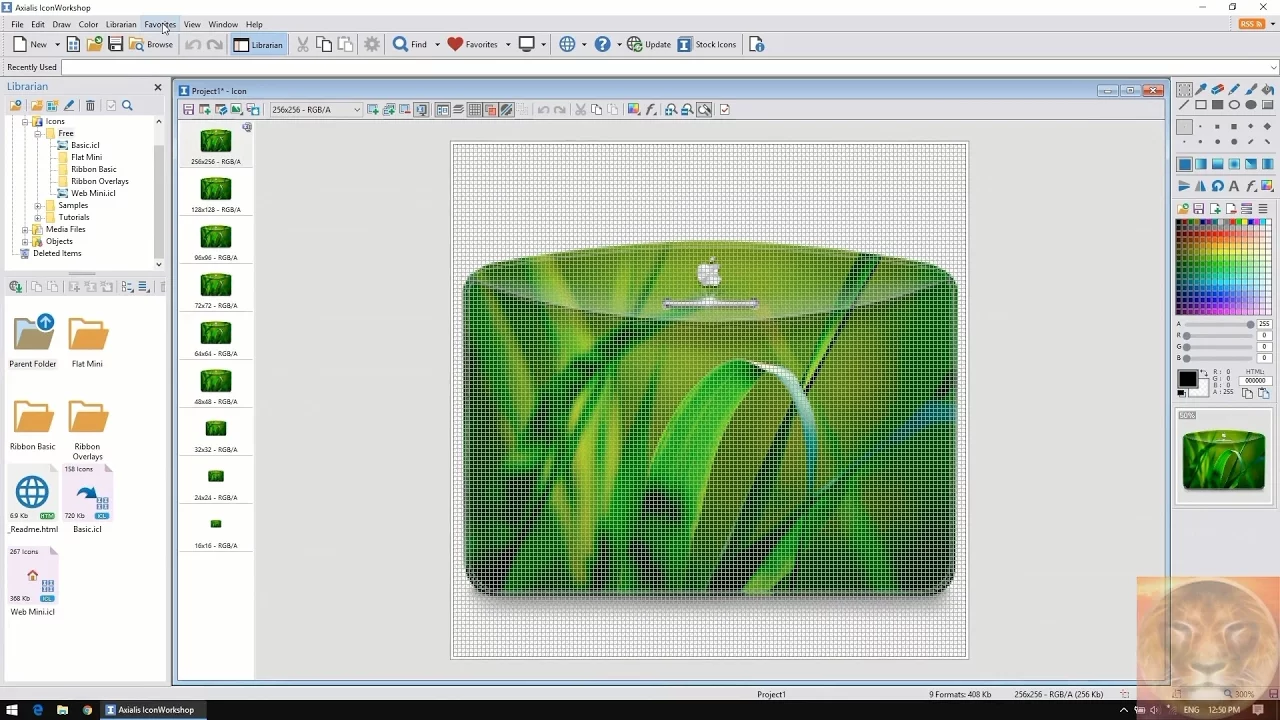This screenshot has width=1280, height=720.
Task: Open the View menu
Action: click(x=192, y=24)
